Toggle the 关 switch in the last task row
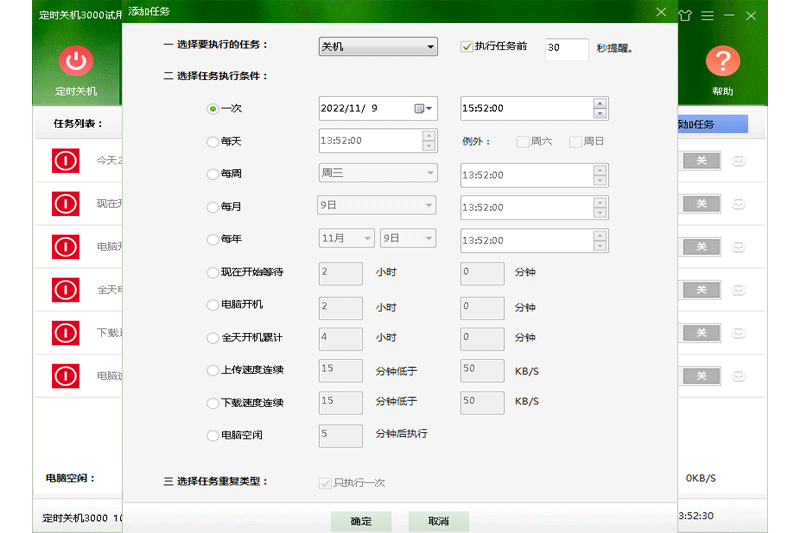800x533 pixels. [702, 376]
